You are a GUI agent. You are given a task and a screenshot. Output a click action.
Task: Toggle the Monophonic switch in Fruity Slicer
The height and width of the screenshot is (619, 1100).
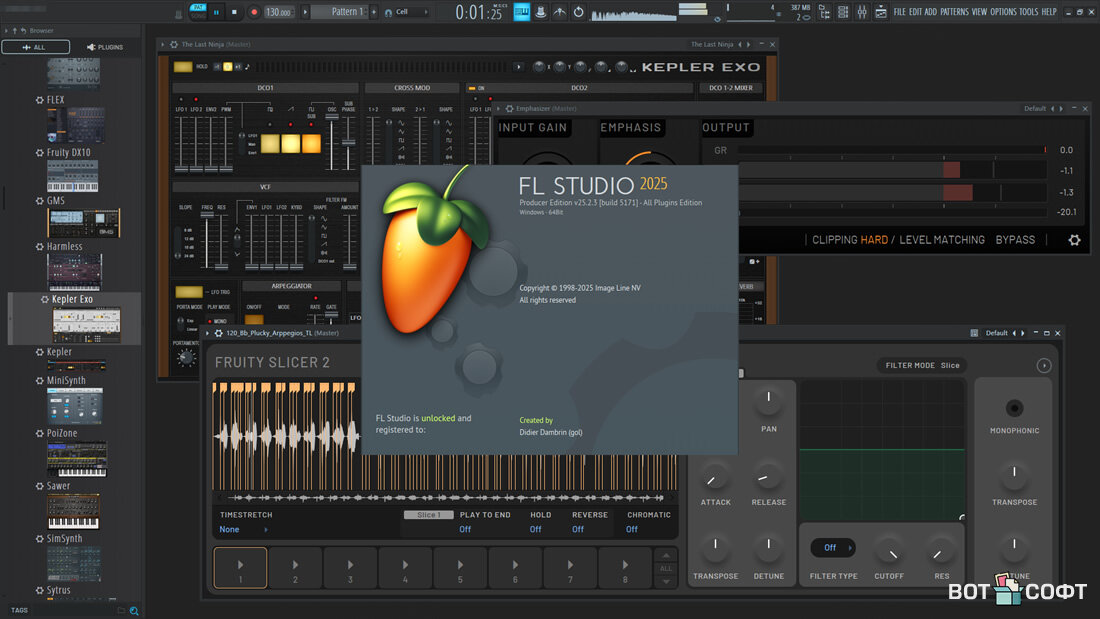tap(1014, 408)
